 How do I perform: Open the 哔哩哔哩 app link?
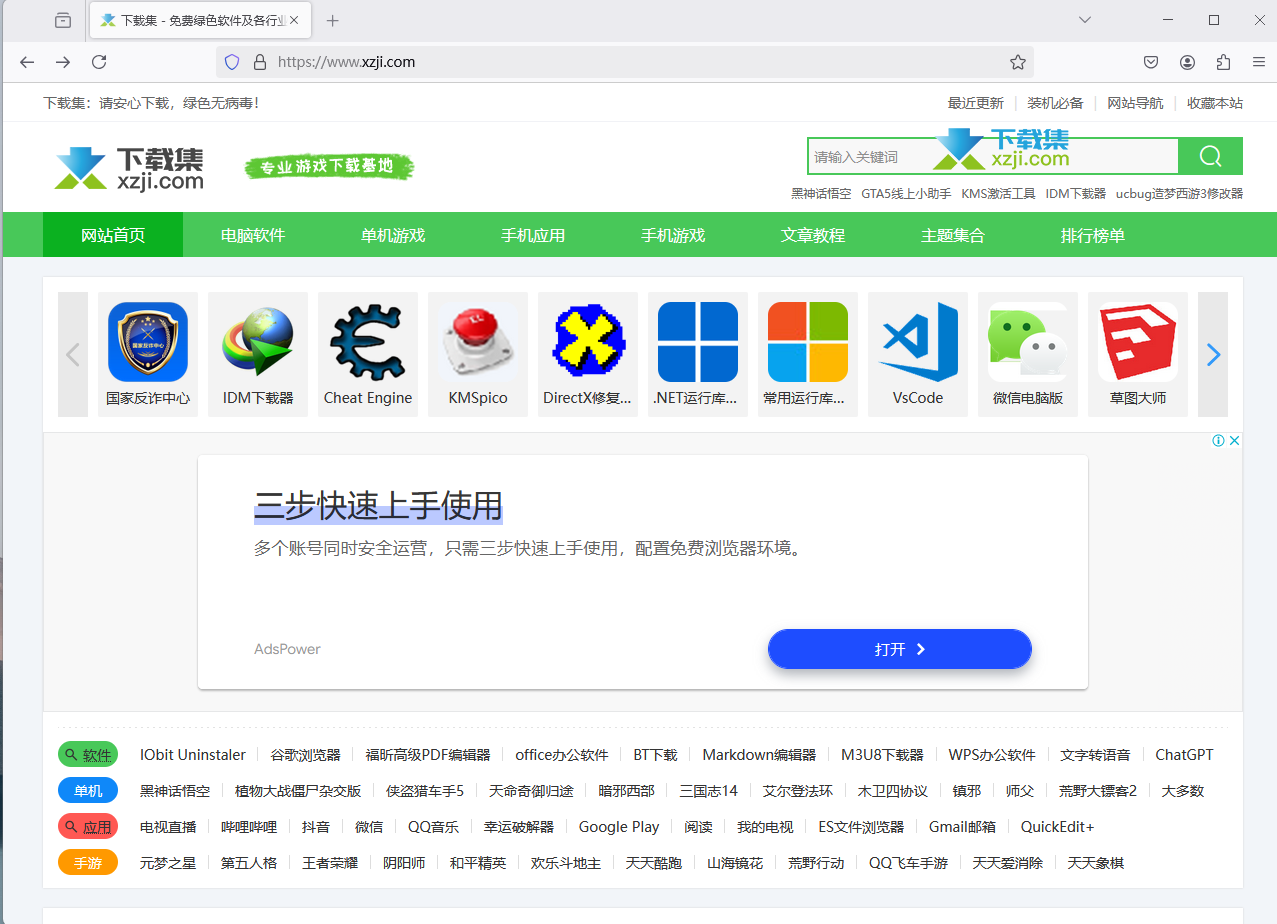click(x=249, y=827)
